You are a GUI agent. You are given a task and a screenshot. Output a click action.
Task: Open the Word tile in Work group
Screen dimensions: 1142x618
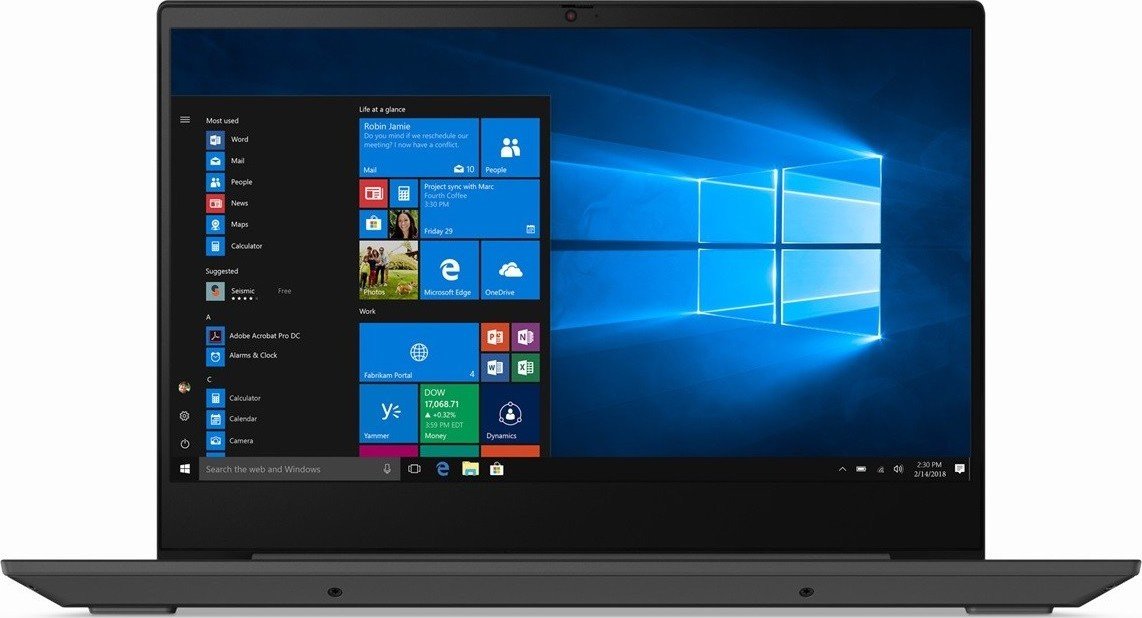495,368
